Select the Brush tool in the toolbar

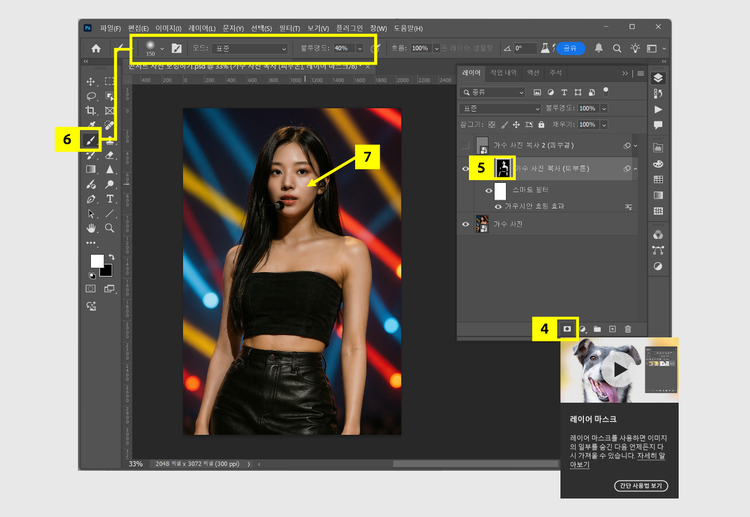point(91,139)
